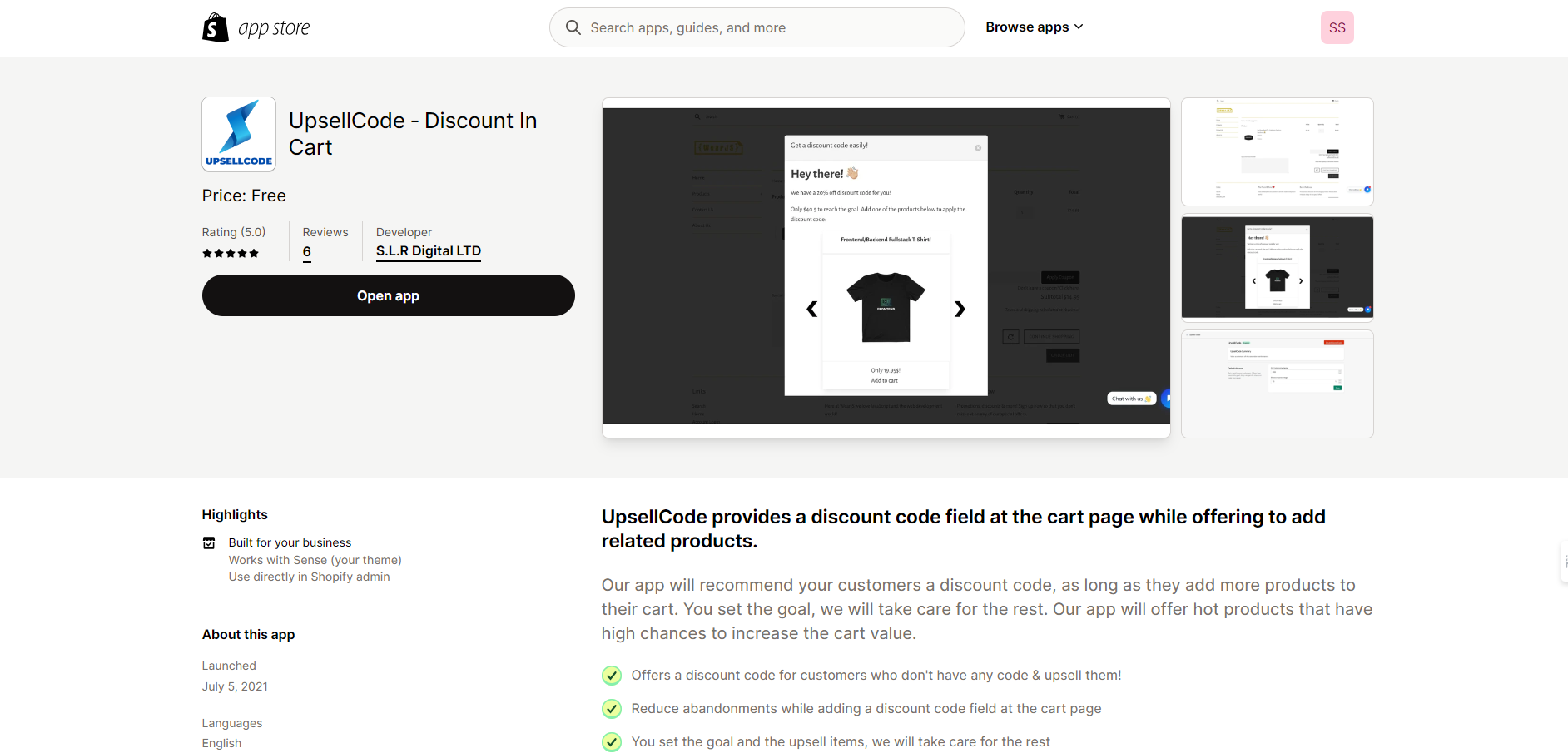Click the Open app button

pos(388,295)
